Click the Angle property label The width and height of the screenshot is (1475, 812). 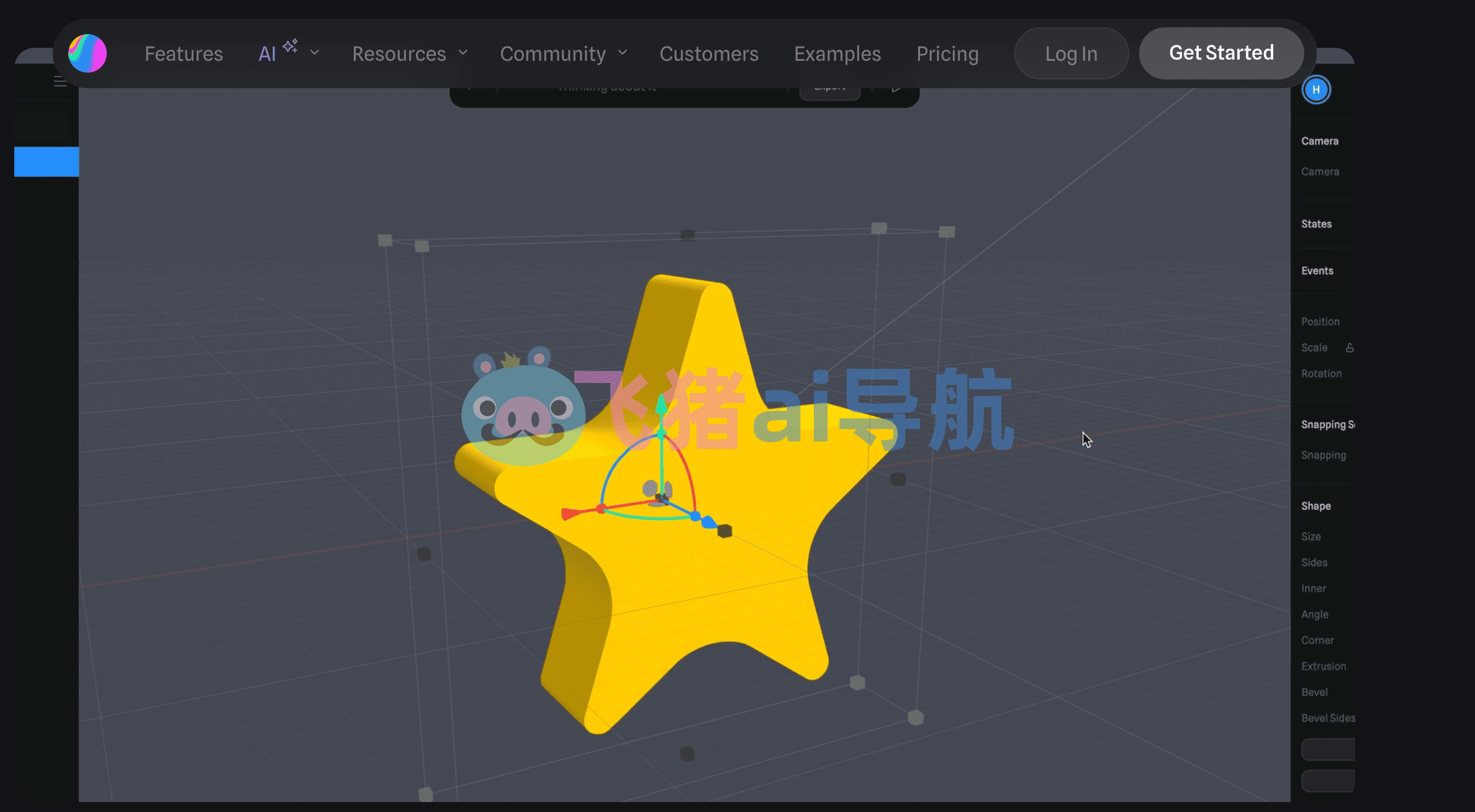click(x=1315, y=615)
